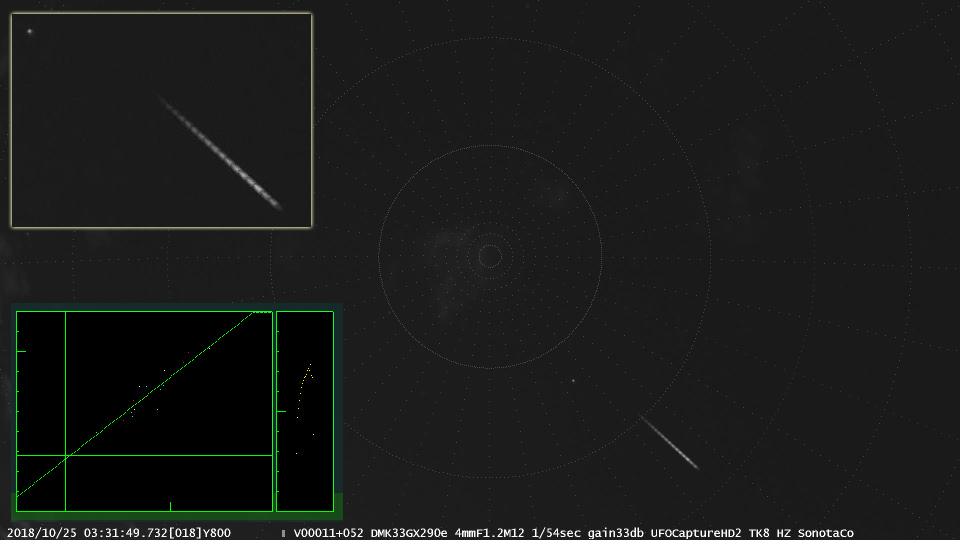
Task: Click the "gain33db" text
Action: (615, 533)
